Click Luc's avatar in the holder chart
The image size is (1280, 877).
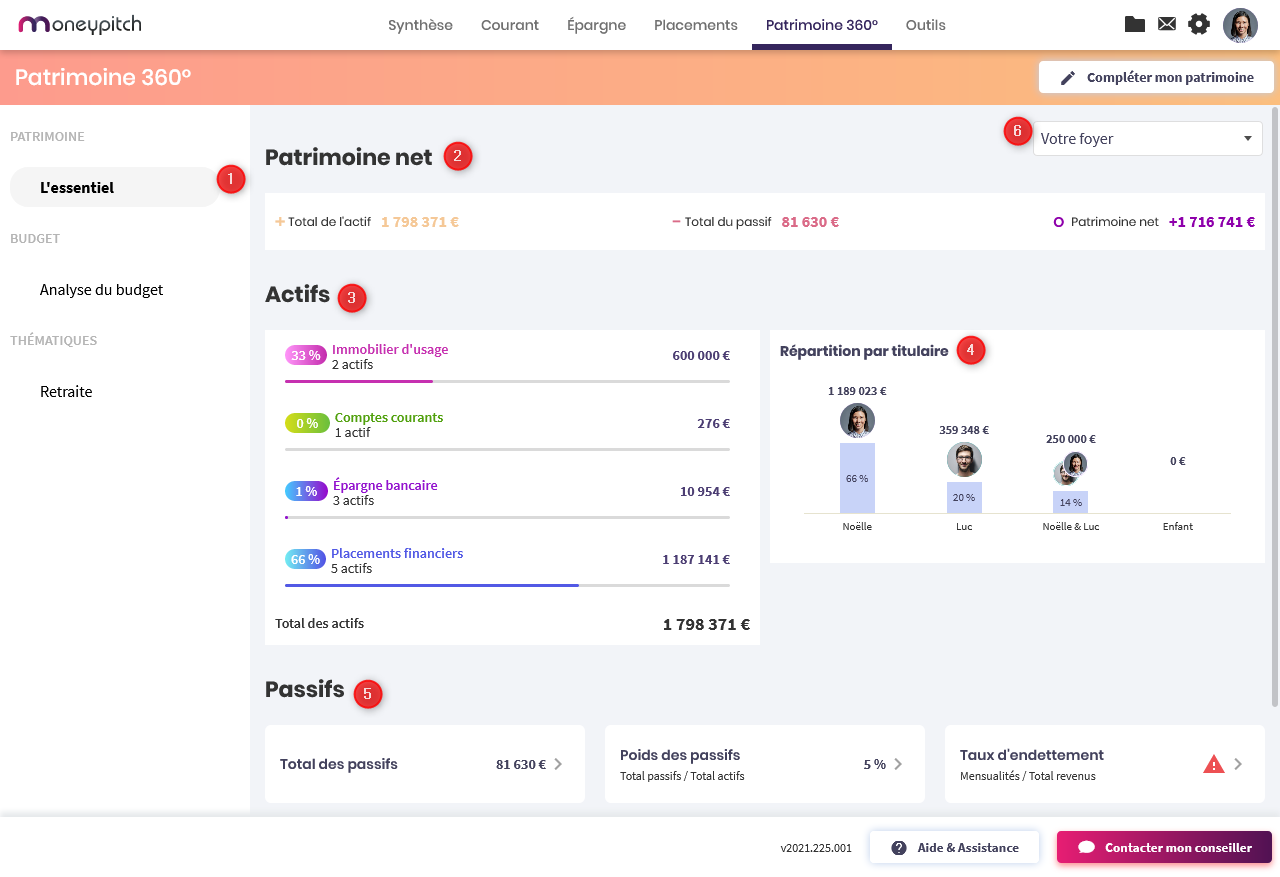[964, 460]
